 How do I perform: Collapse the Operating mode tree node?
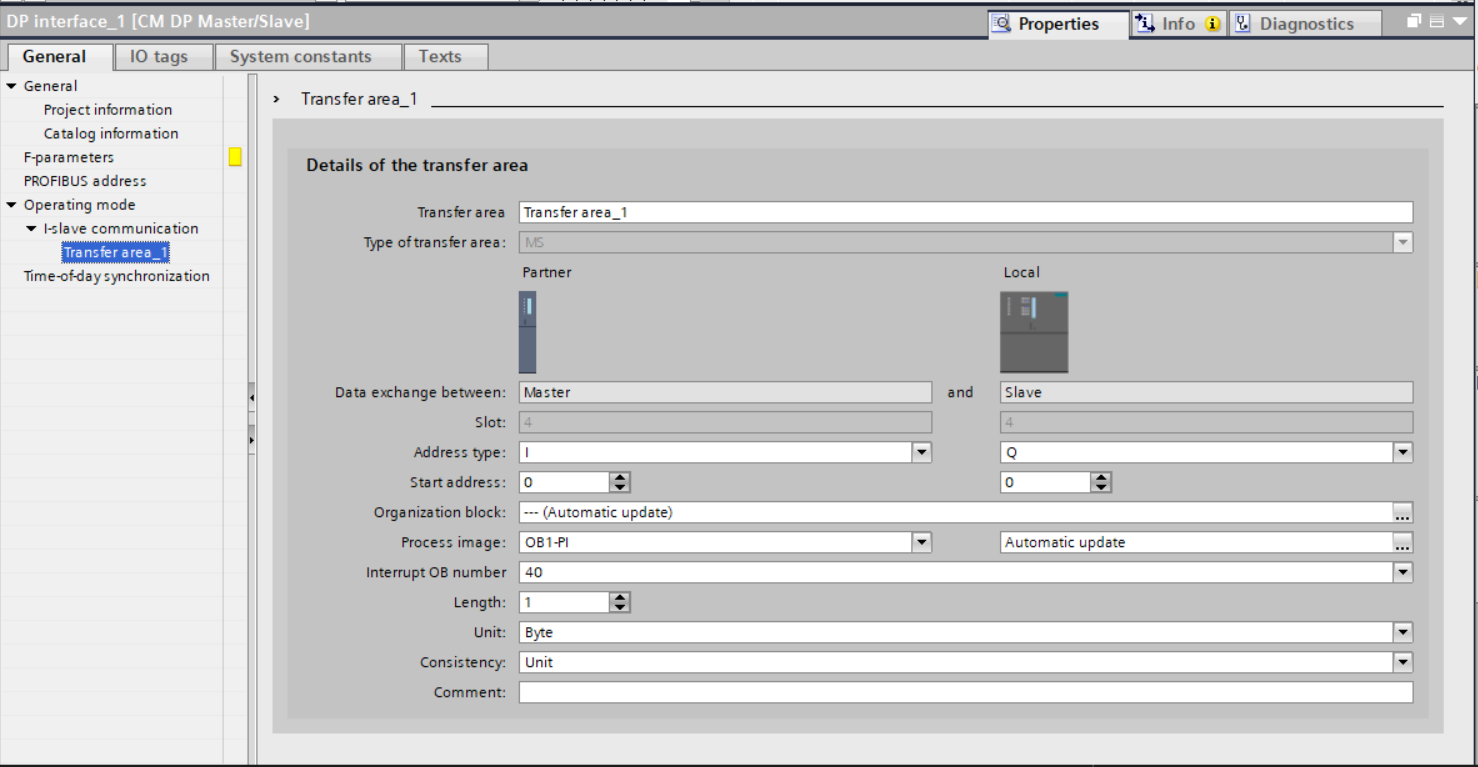coord(12,205)
